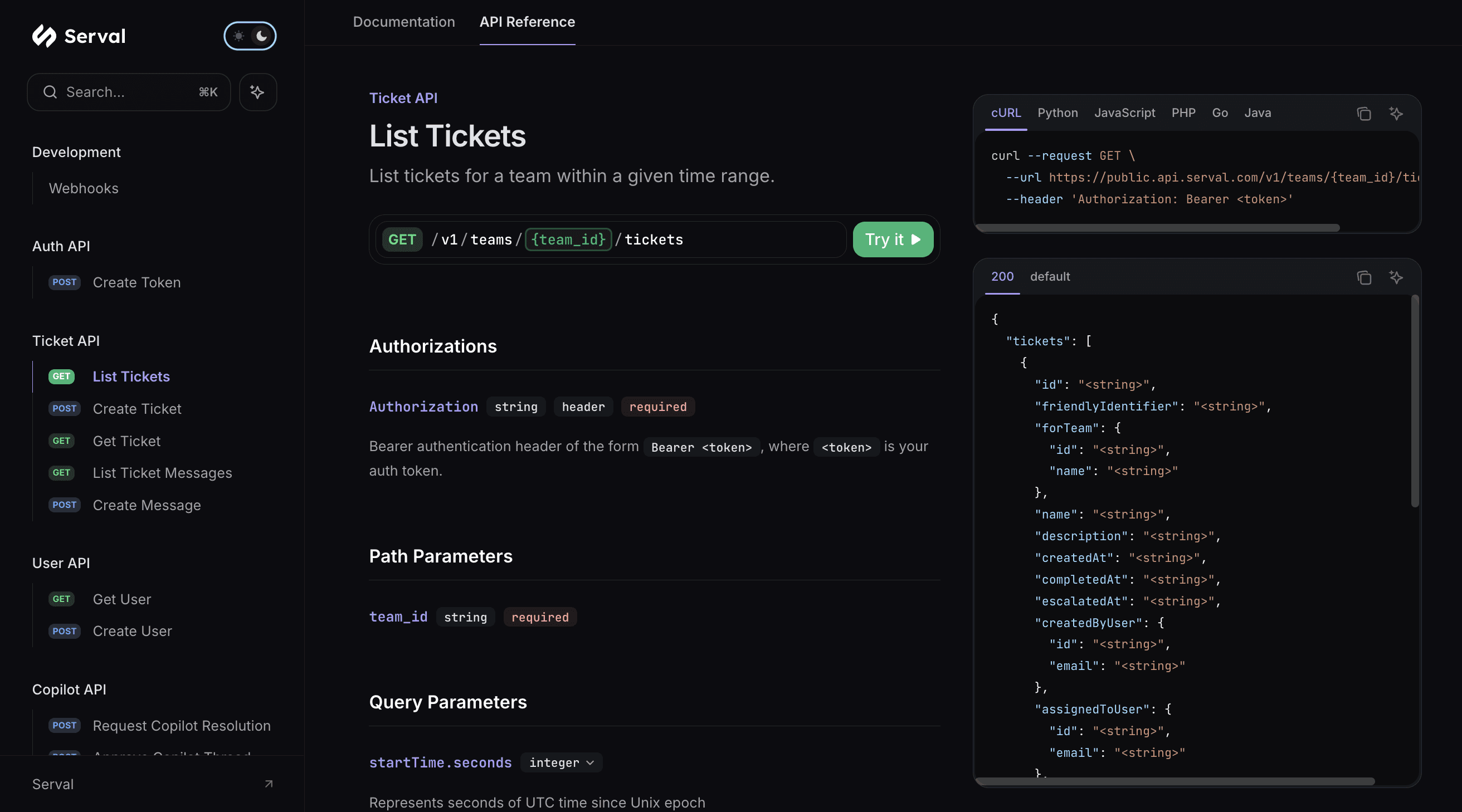Ask AI about the response example
The image size is (1462, 812).
pyautogui.click(x=1396, y=277)
